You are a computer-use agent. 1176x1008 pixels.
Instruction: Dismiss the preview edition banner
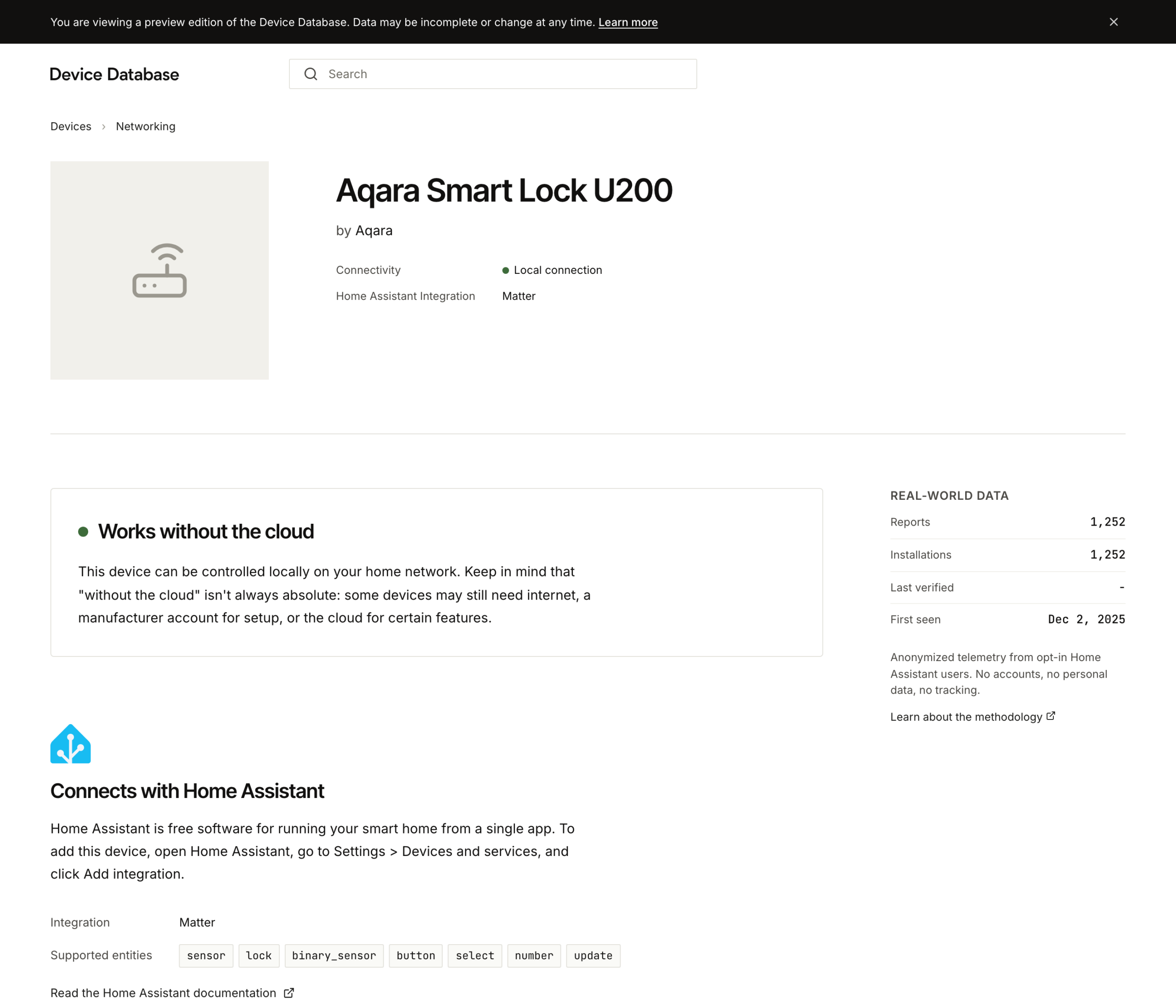[1113, 22]
